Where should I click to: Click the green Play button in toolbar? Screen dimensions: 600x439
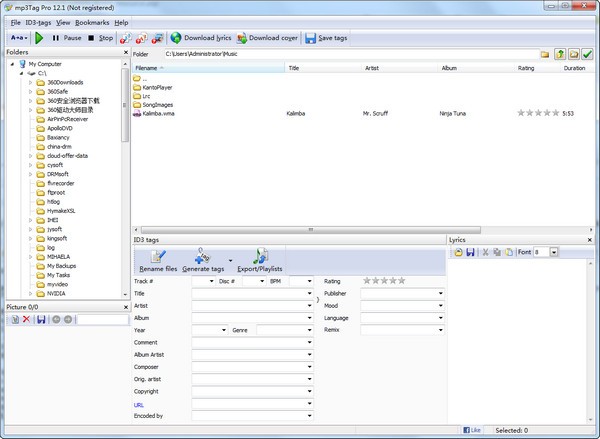coord(39,38)
